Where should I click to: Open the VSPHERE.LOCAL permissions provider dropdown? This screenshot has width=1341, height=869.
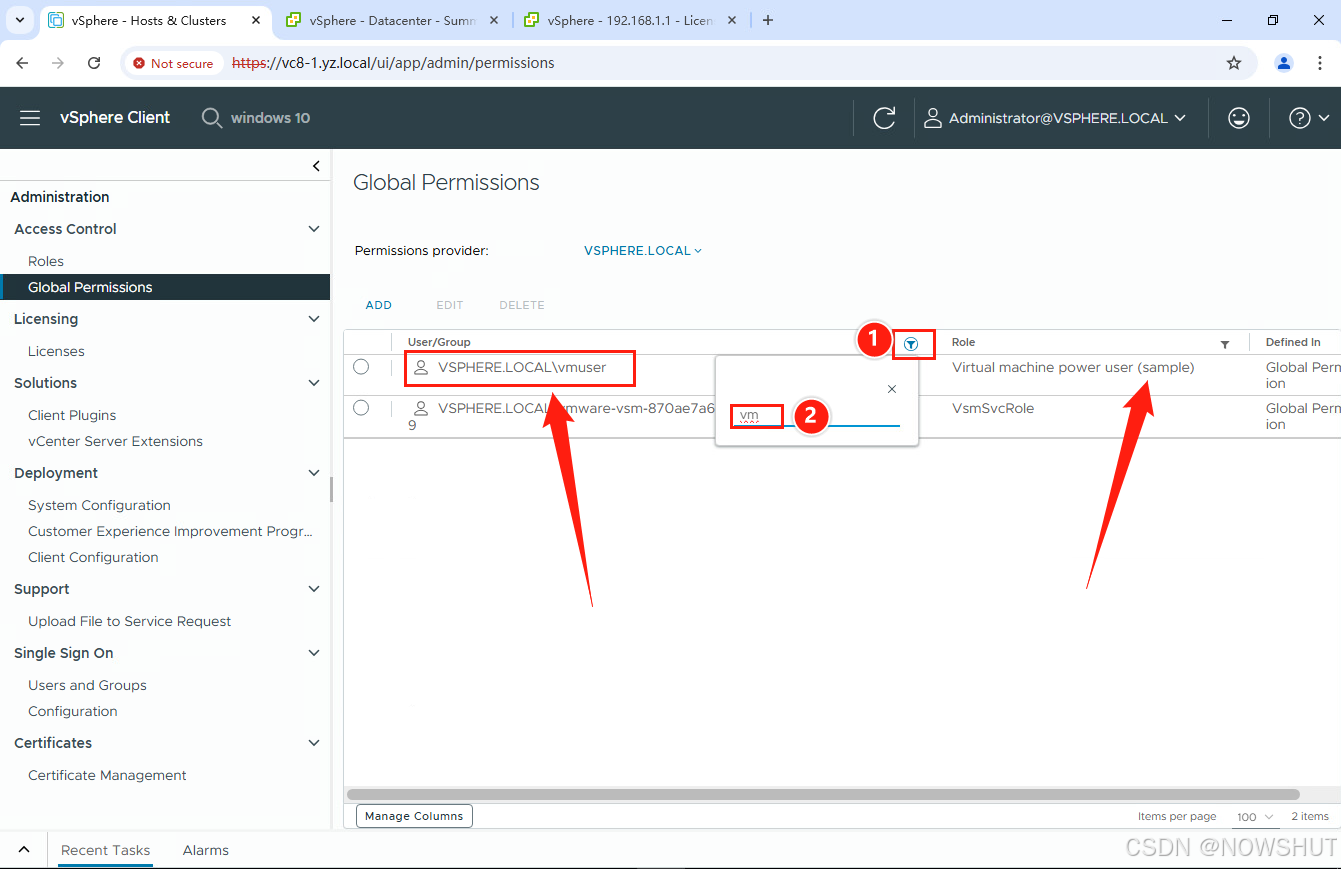[643, 251]
